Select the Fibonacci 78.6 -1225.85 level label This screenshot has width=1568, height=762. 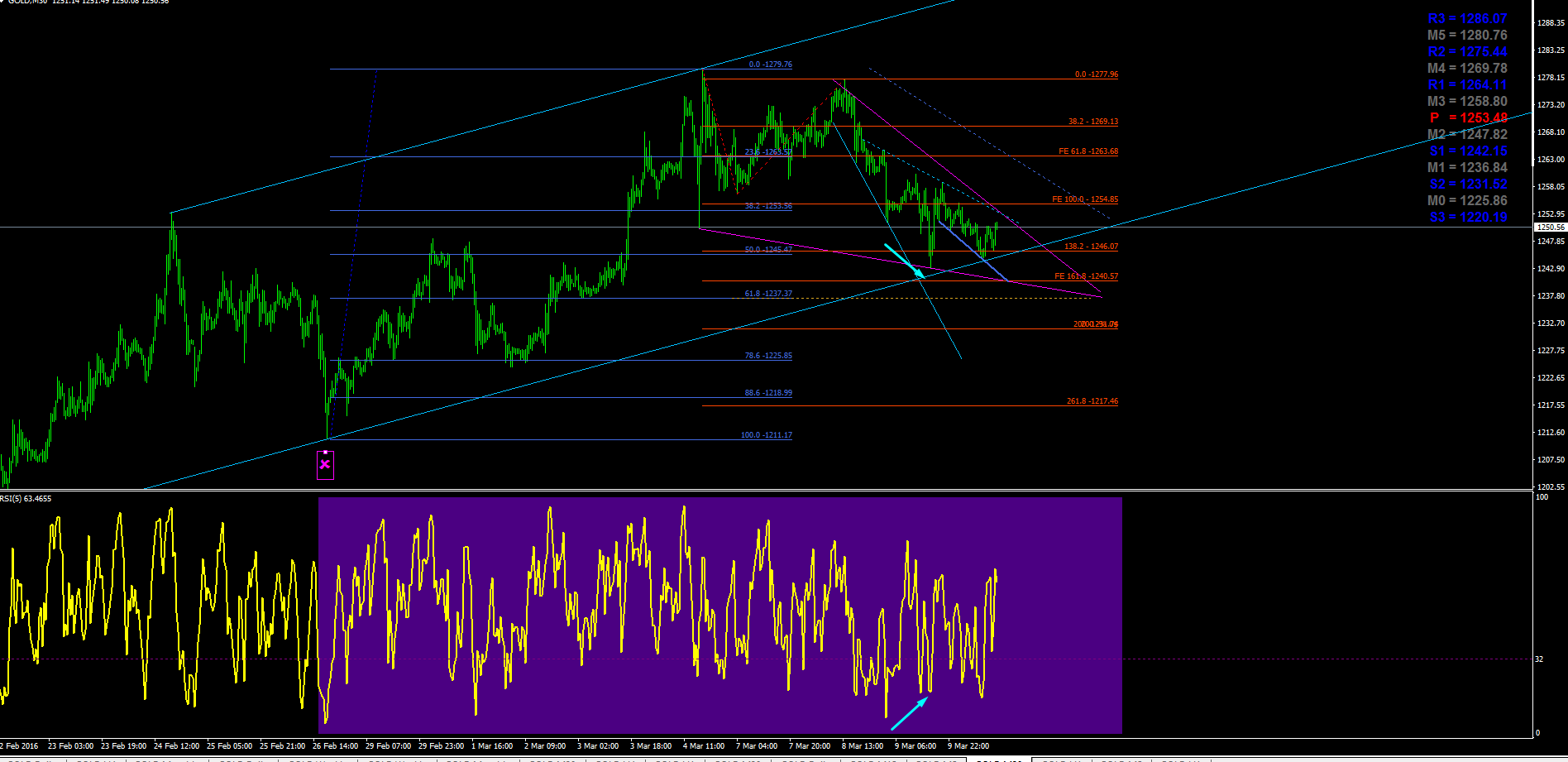(768, 356)
